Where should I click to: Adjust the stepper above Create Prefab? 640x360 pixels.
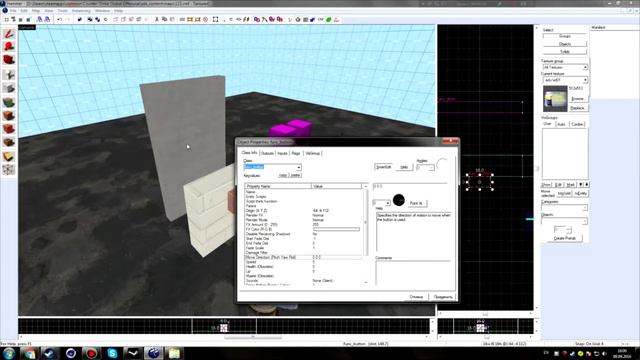(569, 230)
